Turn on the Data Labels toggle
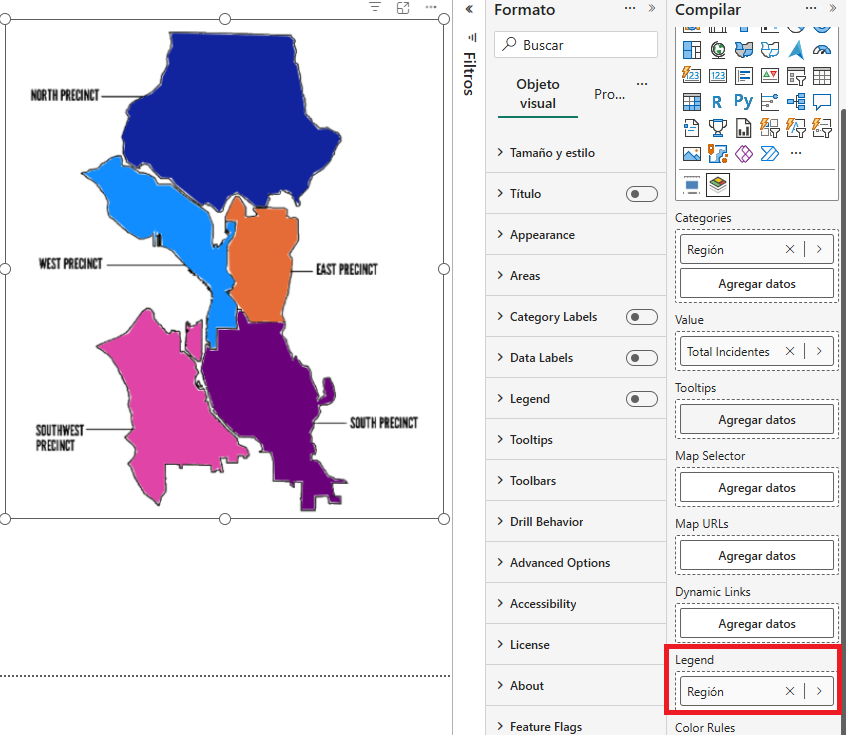 click(x=641, y=358)
